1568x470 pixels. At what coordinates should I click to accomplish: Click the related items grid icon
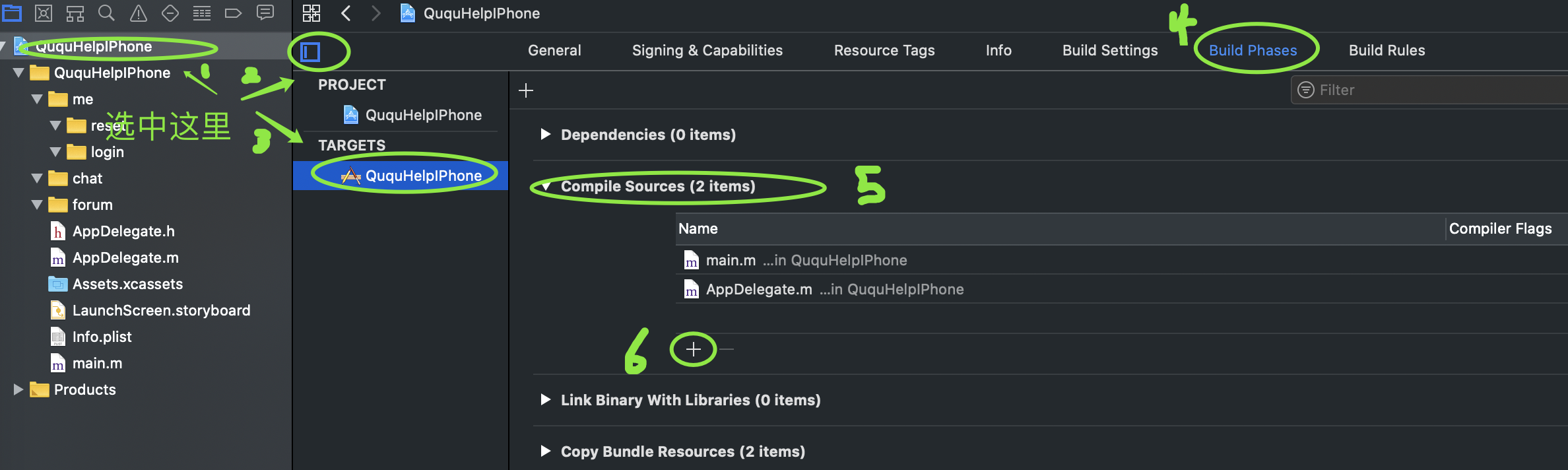tap(311, 13)
